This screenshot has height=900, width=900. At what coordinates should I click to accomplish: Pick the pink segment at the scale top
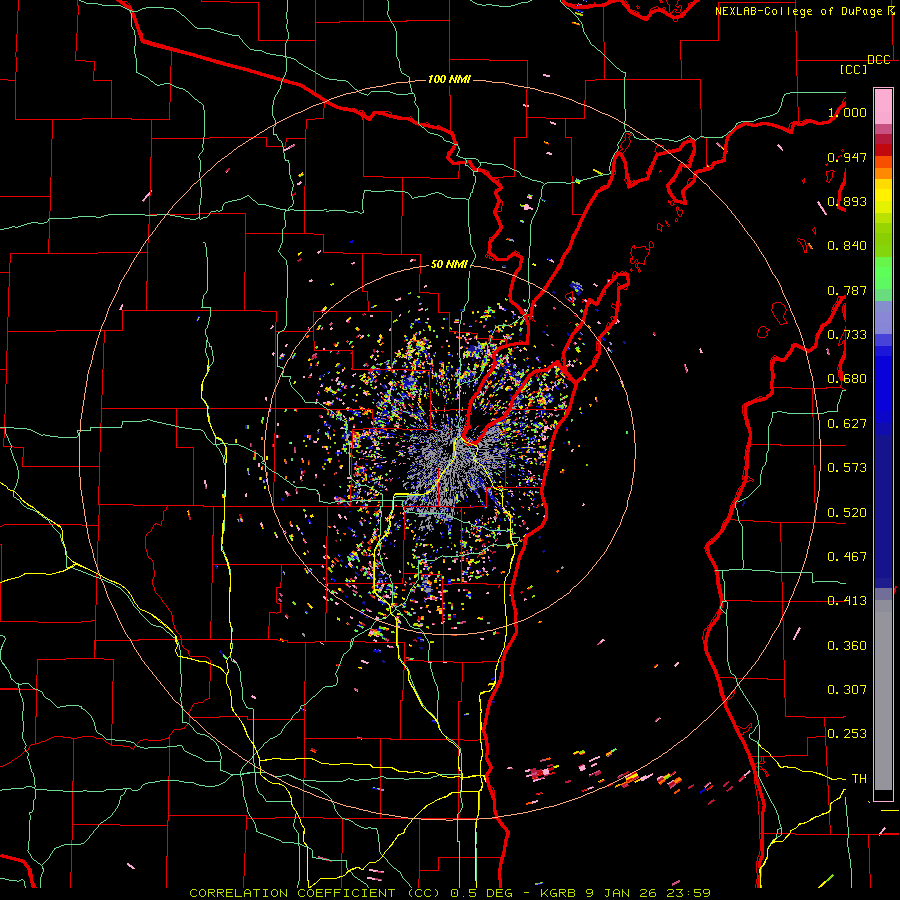pos(883,106)
